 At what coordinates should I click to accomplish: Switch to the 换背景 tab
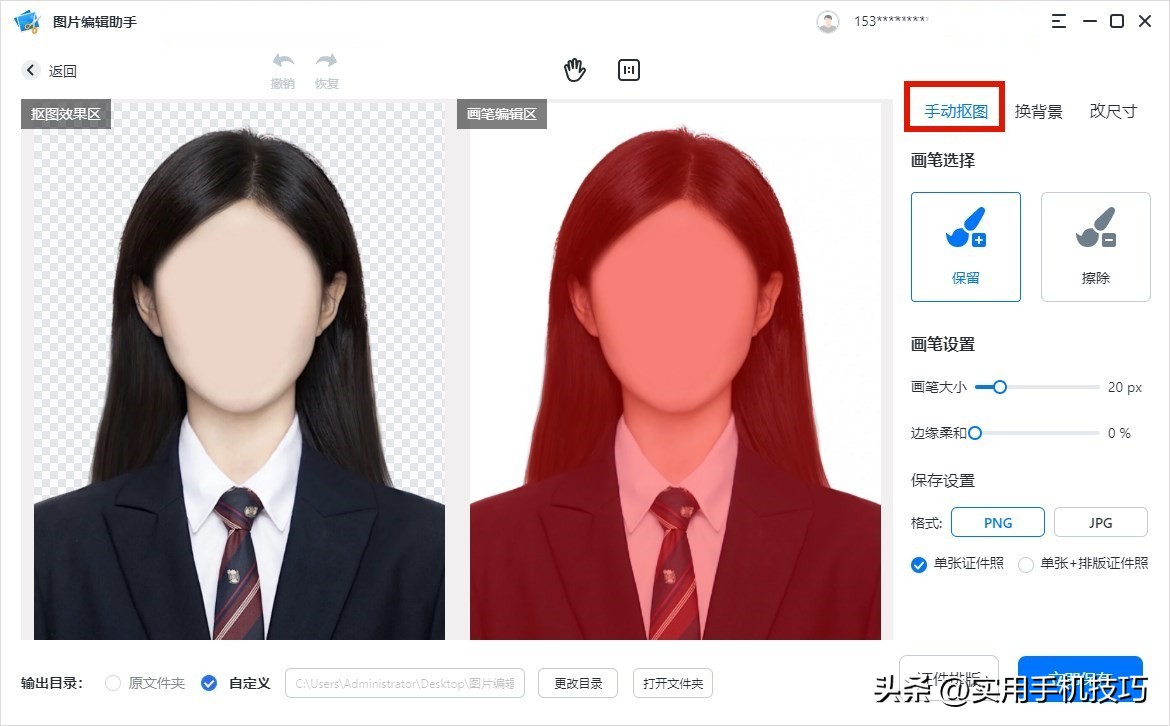point(1039,111)
